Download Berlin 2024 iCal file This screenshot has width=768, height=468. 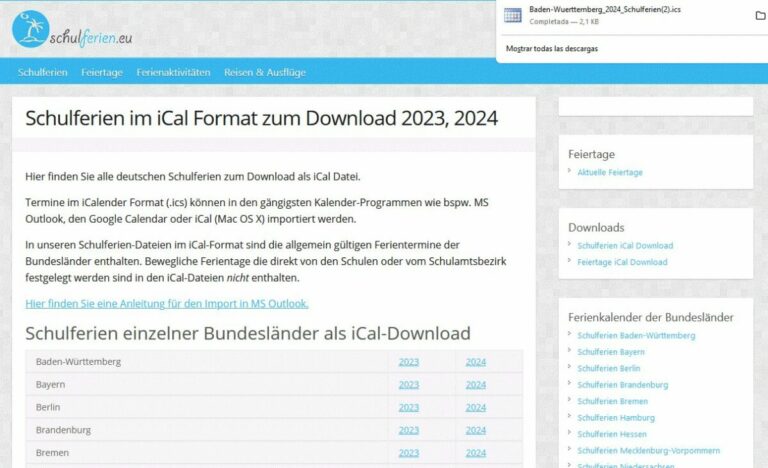476,407
